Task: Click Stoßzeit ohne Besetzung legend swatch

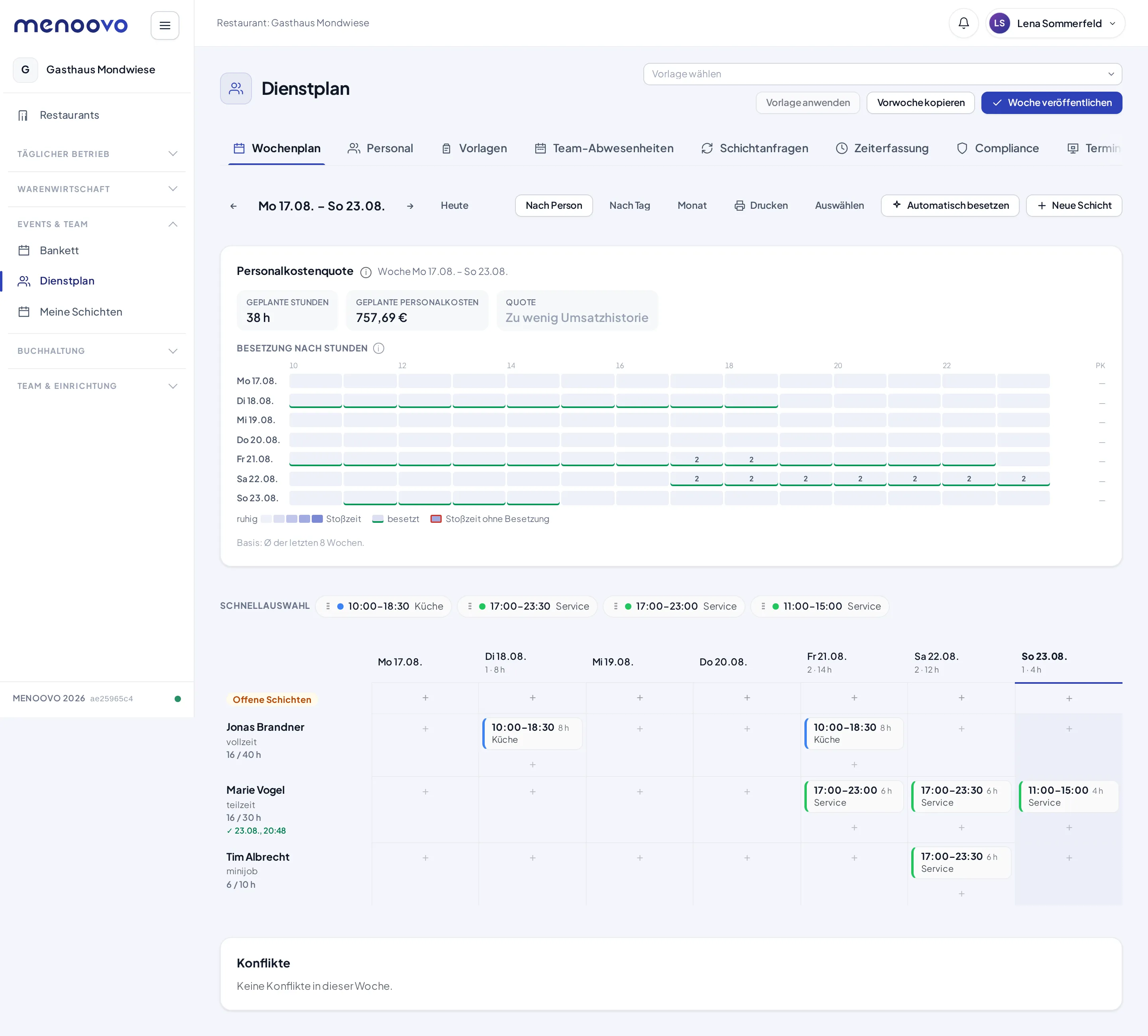Action: (x=436, y=519)
